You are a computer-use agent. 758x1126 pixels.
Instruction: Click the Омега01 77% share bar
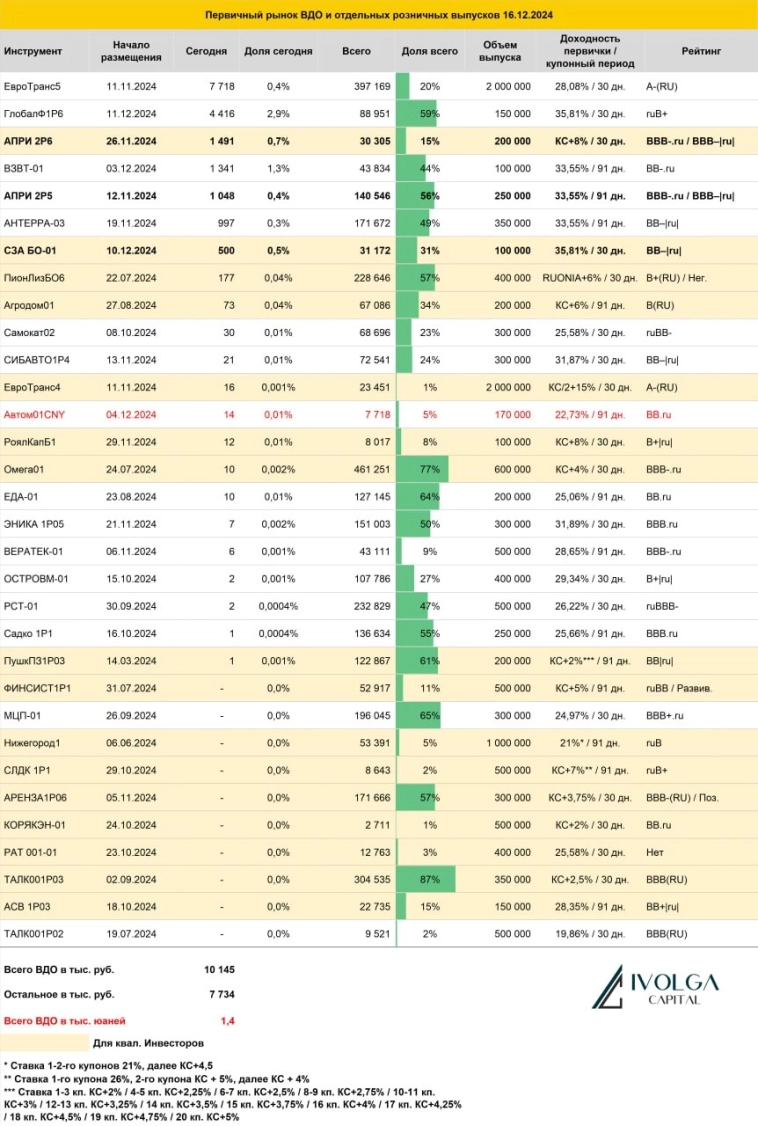(x=422, y=468)
